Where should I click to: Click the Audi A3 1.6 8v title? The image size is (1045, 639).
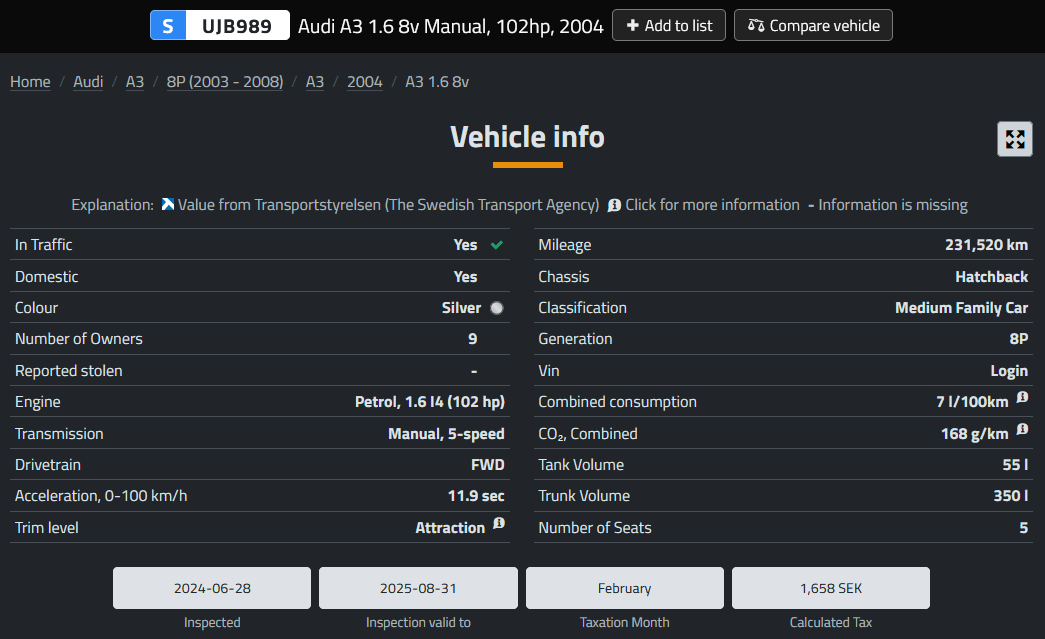pyautogui.click(x=451, y=26)
